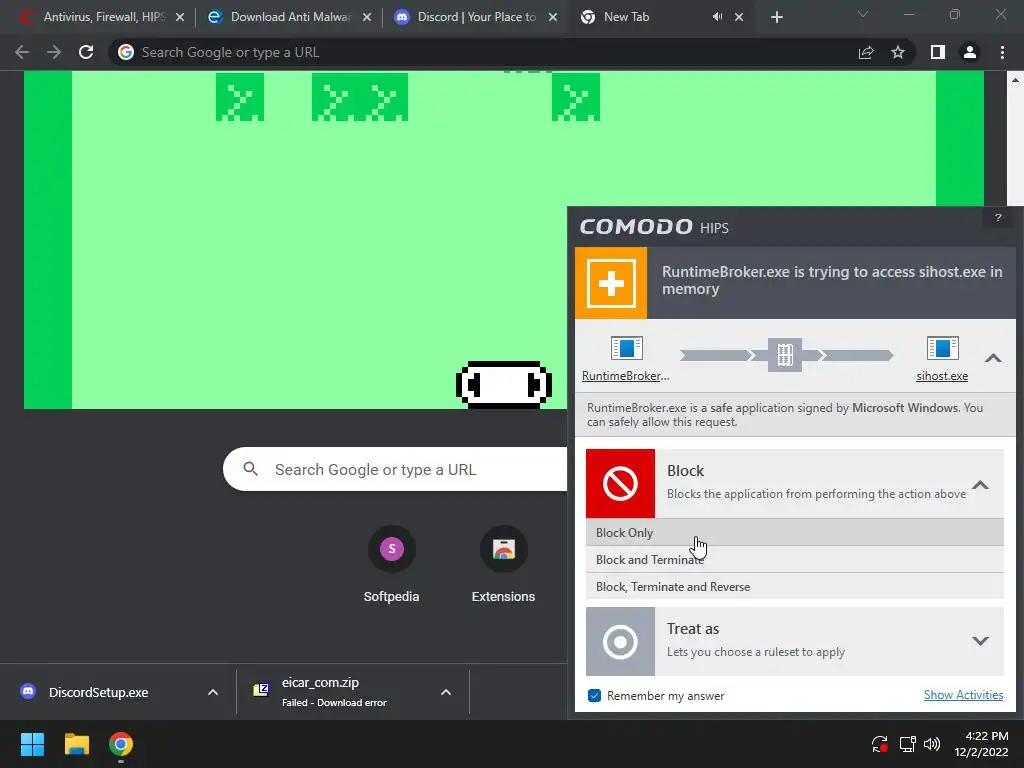Screen dimensions: 1024x768
Task: Reload the page with the refresh icon
Action: click(x=86, y=52)
